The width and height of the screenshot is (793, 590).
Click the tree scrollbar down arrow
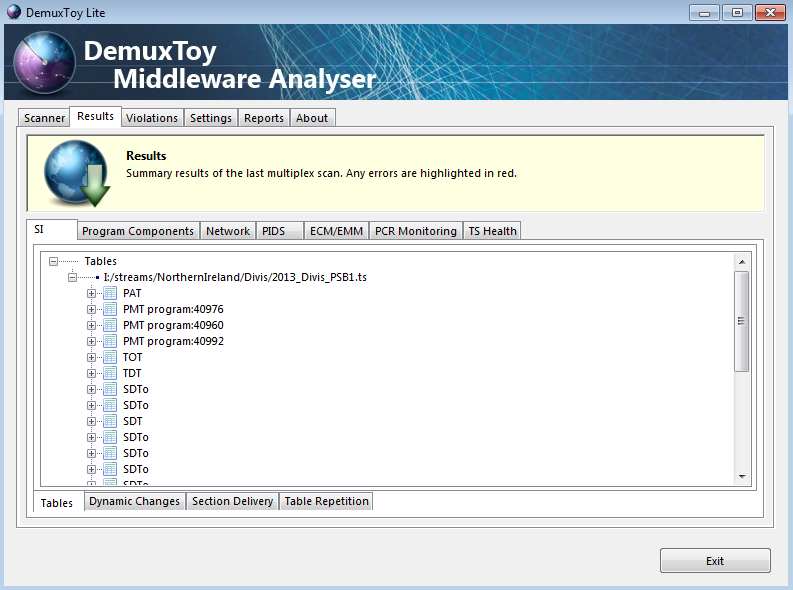tap(742, 476)
